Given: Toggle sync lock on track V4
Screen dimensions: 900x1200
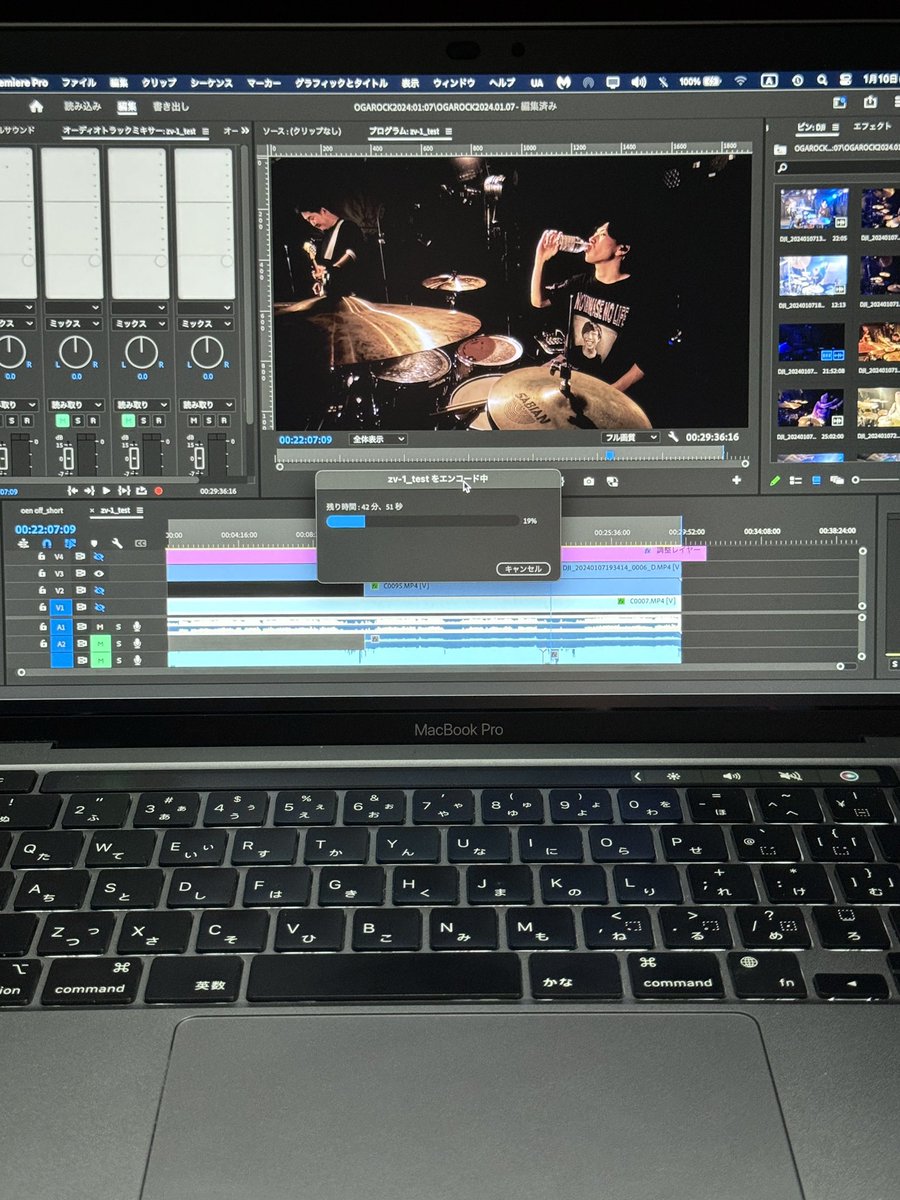Looking at the screenshot, I should tap(80, 556).
